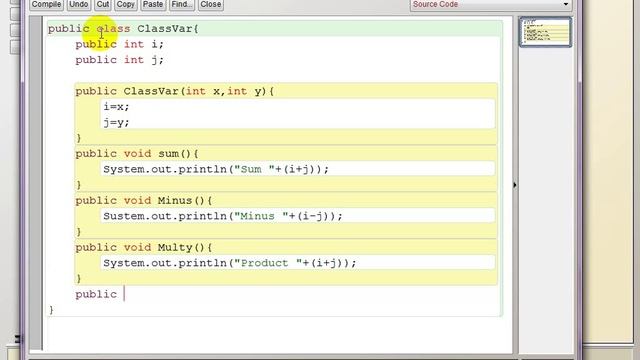The height and width of the screenshot is (360, 640).
Task: Click the code overview thumbnail panel
Action: [545, 32]
